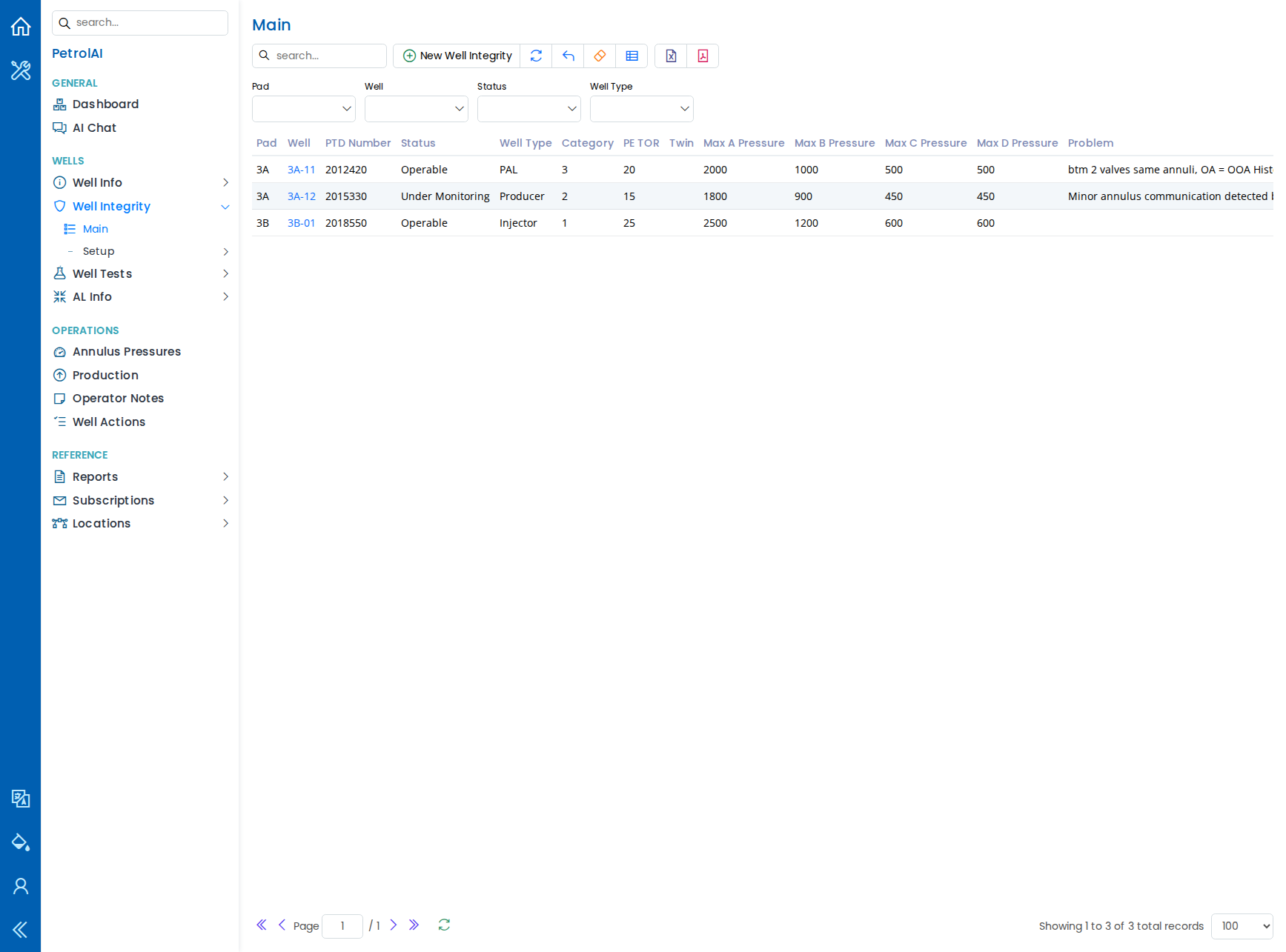Screen dimensions: 1286x952
Task: Click the Production arrow-circle icon
Action: (x=60, y=376)
